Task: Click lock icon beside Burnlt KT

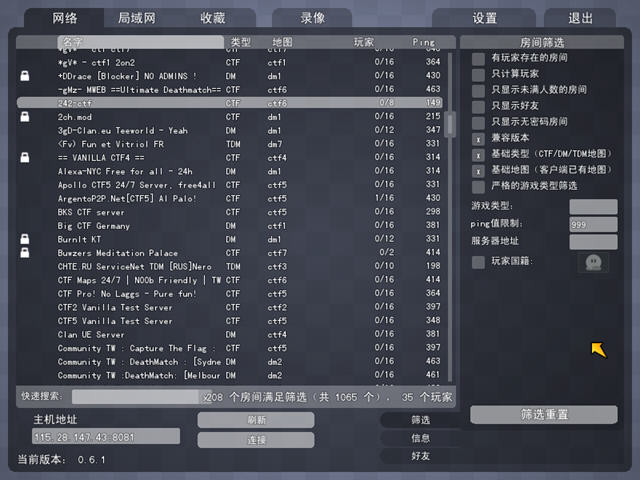Action: [x=25, y=239]
